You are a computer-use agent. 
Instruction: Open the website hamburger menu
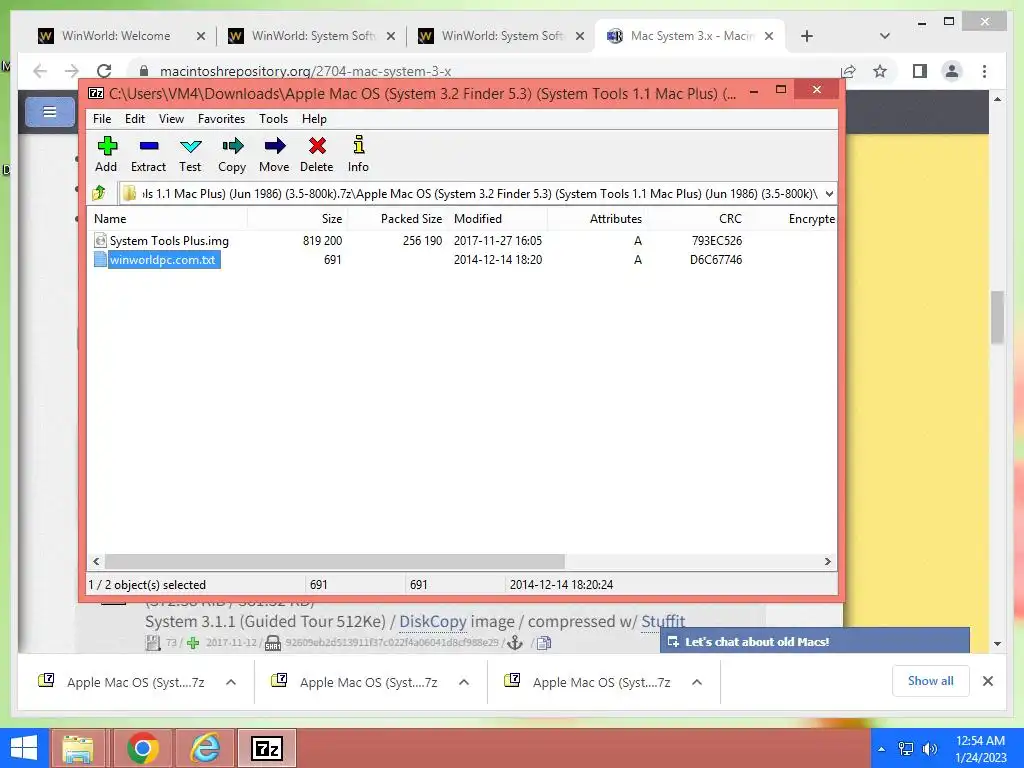coord(50,112)
